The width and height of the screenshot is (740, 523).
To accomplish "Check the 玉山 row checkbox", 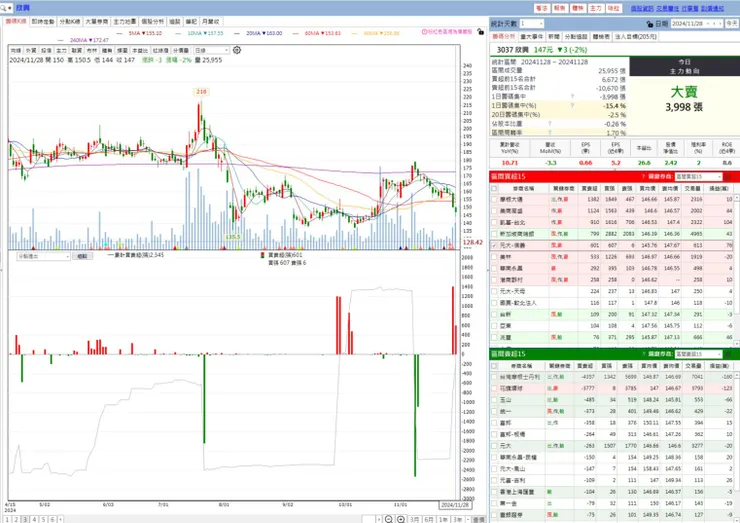I will [x=494, y=400].
